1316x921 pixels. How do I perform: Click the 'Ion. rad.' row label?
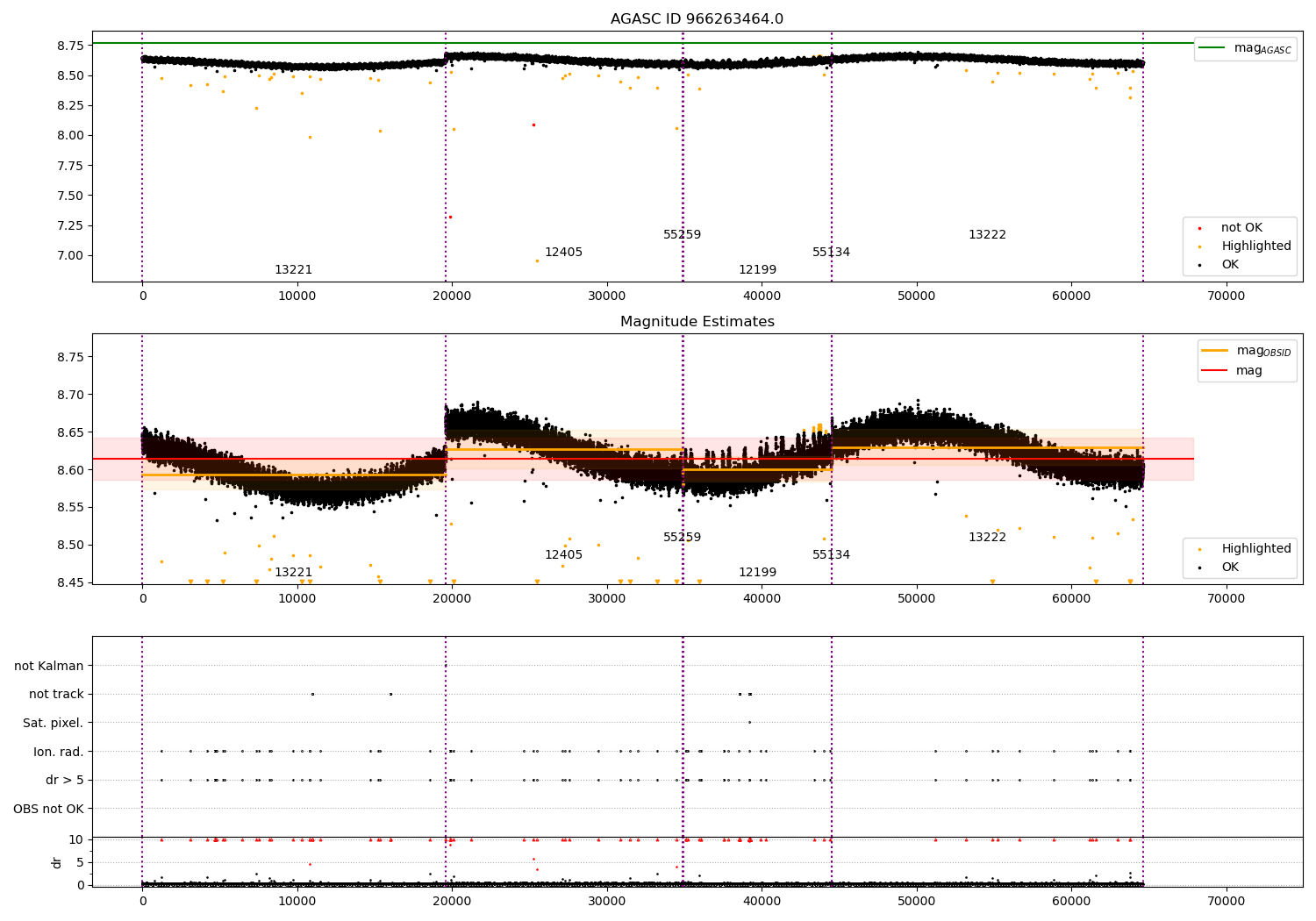59,752
